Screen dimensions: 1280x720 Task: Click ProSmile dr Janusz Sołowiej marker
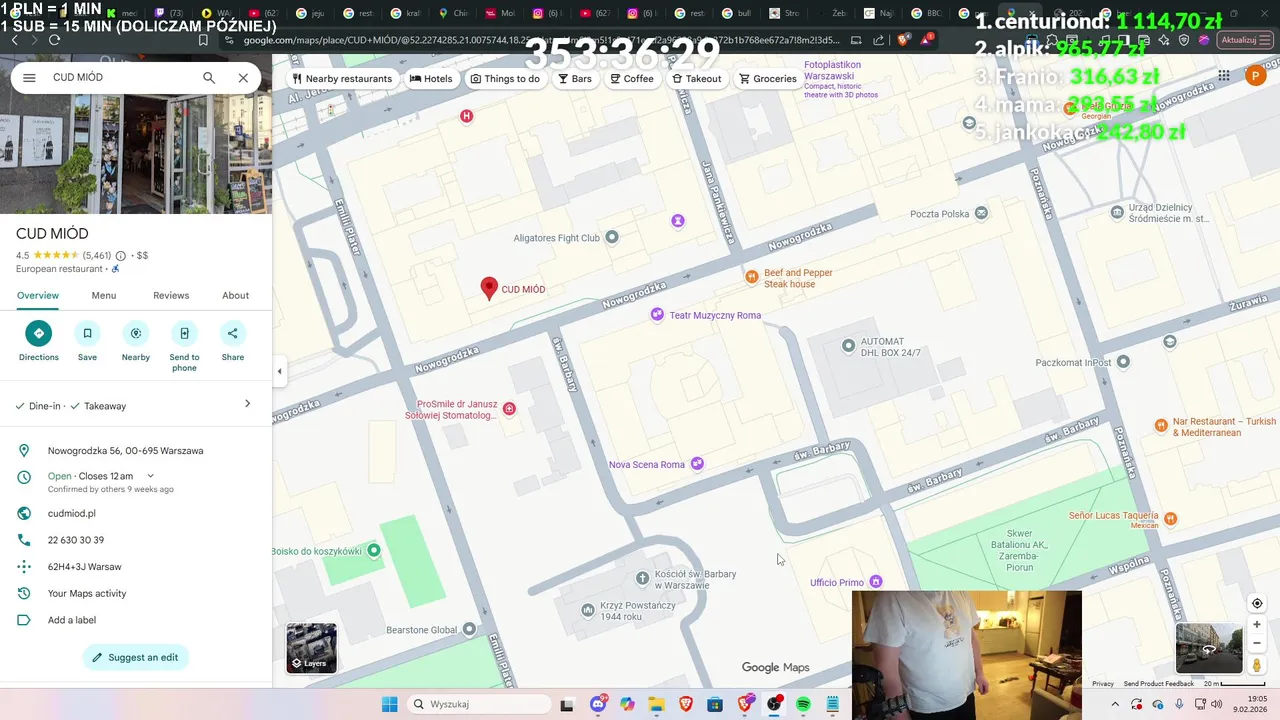(510, 408)
